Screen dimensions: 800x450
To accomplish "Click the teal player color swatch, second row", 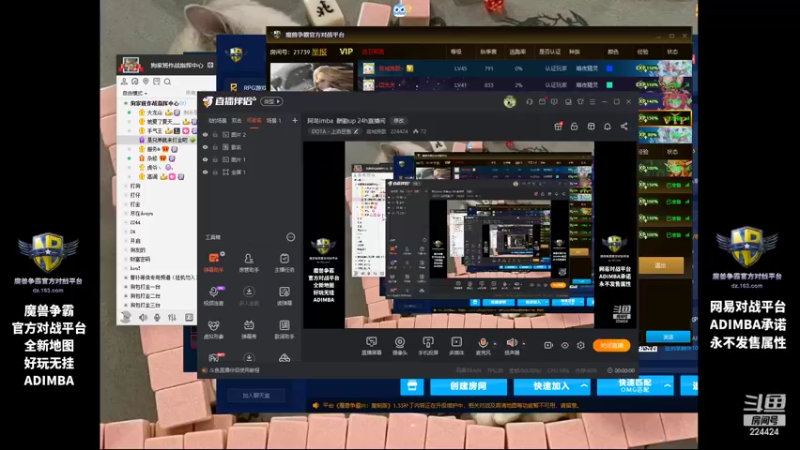I will click(609, 85).
